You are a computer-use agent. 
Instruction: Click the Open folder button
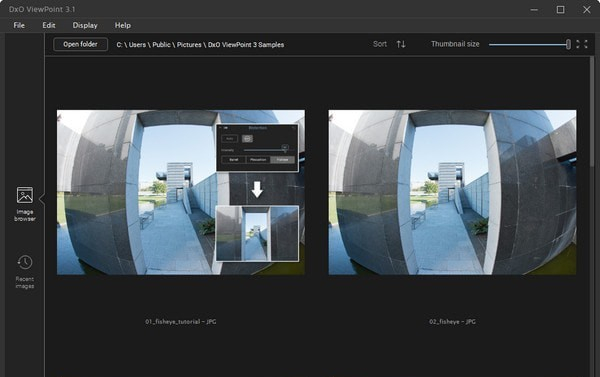(x=80, y=44)
